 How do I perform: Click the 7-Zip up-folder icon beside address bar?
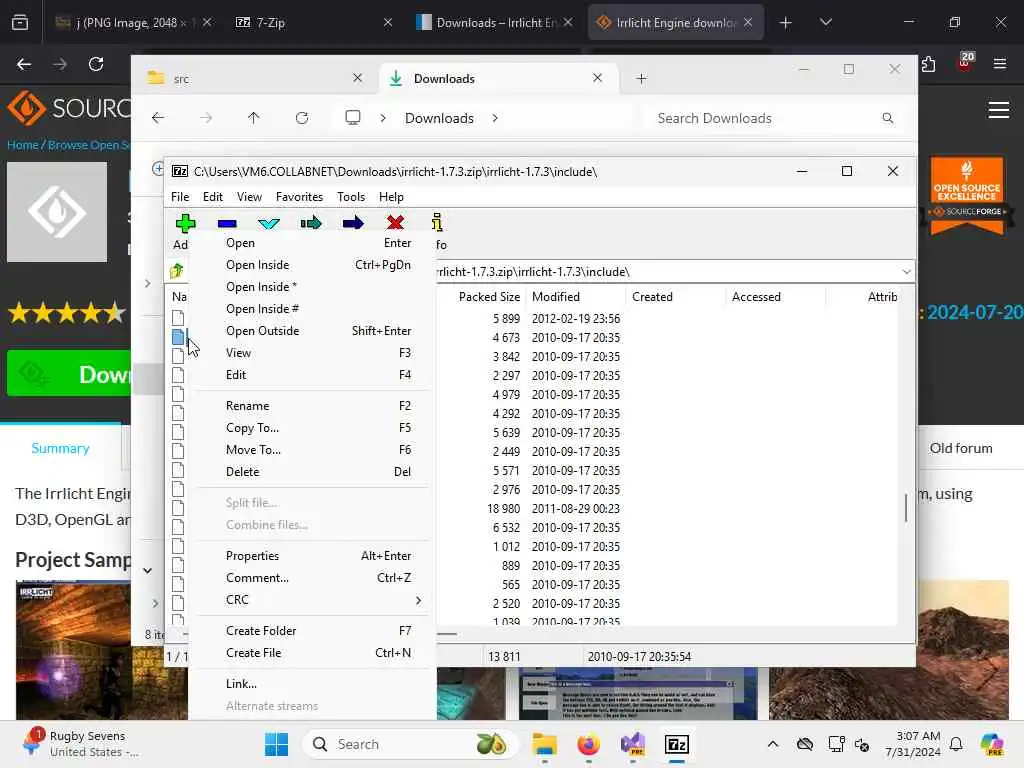point(176,270)
